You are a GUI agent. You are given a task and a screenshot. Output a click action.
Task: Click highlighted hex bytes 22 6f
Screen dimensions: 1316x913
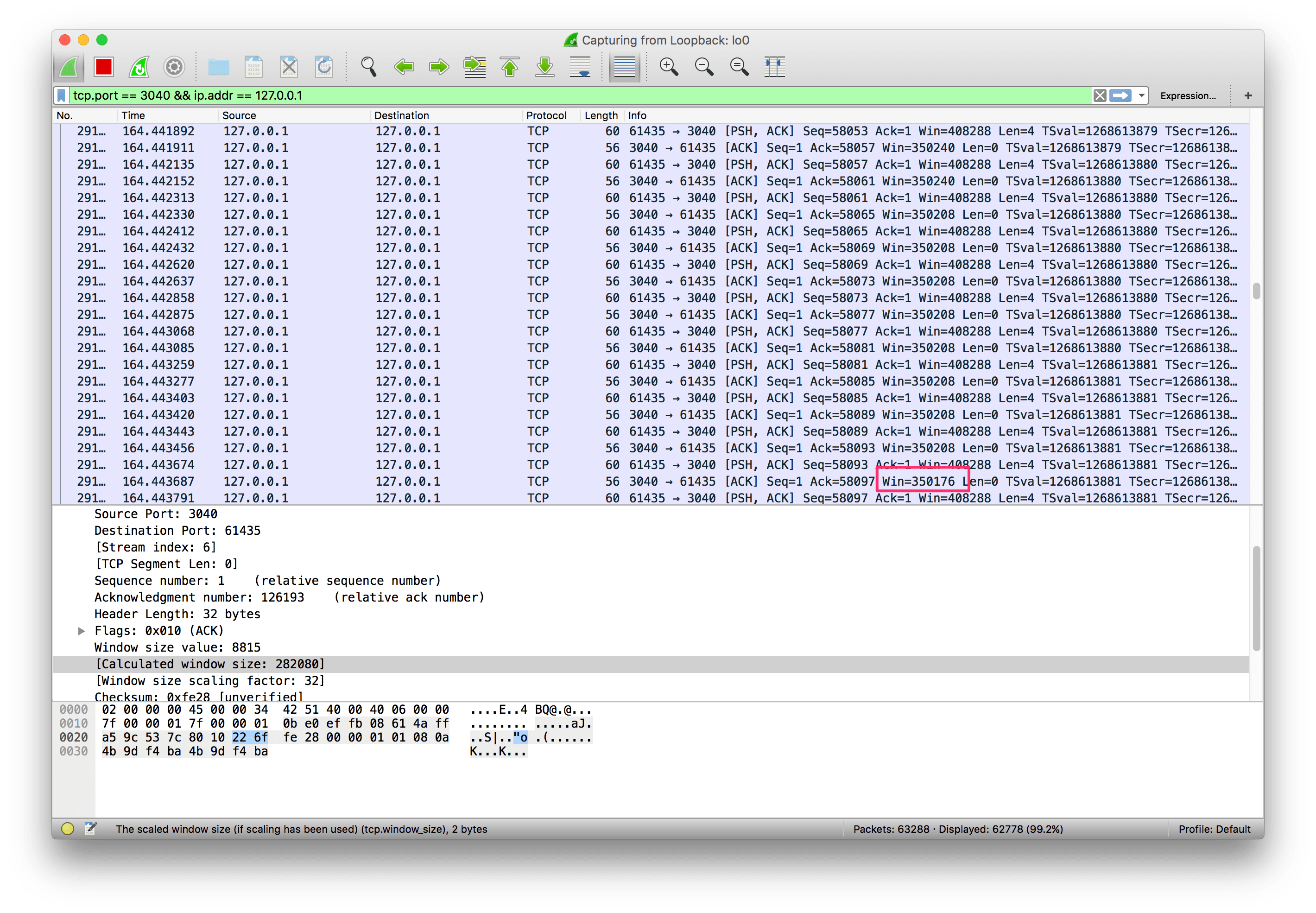250,738
